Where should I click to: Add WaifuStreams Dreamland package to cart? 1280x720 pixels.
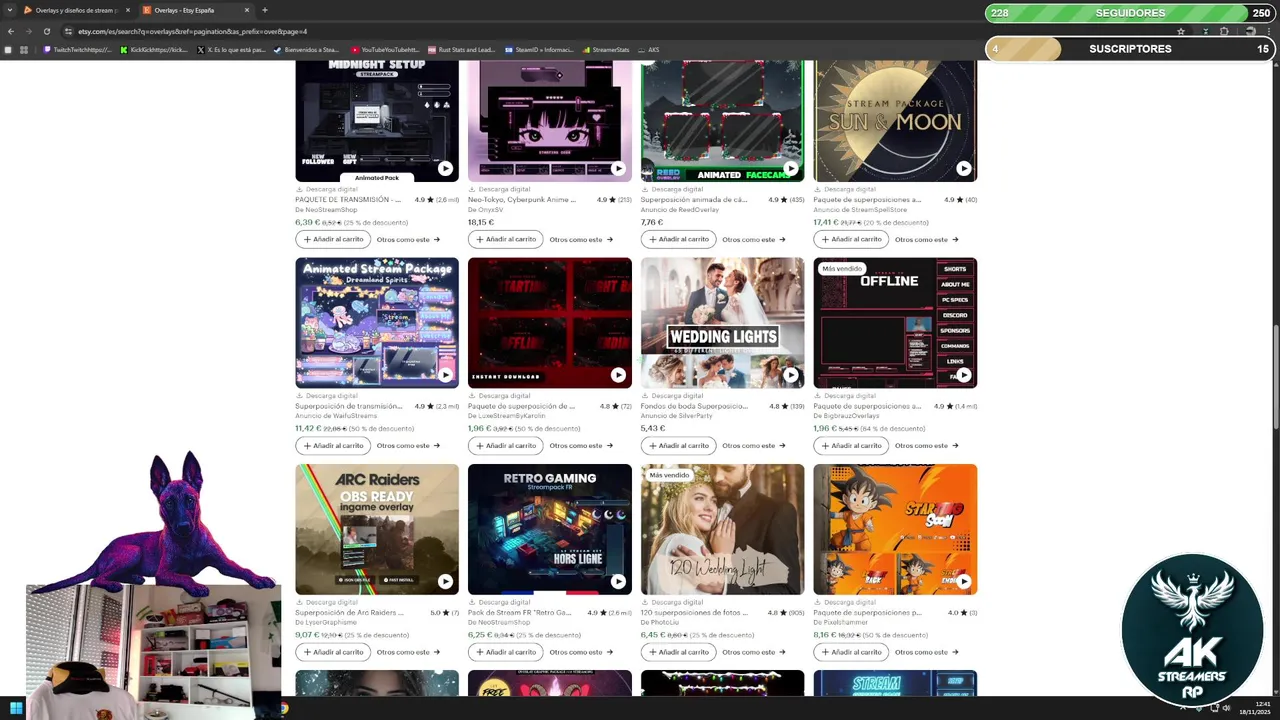(x=333, y=445)
